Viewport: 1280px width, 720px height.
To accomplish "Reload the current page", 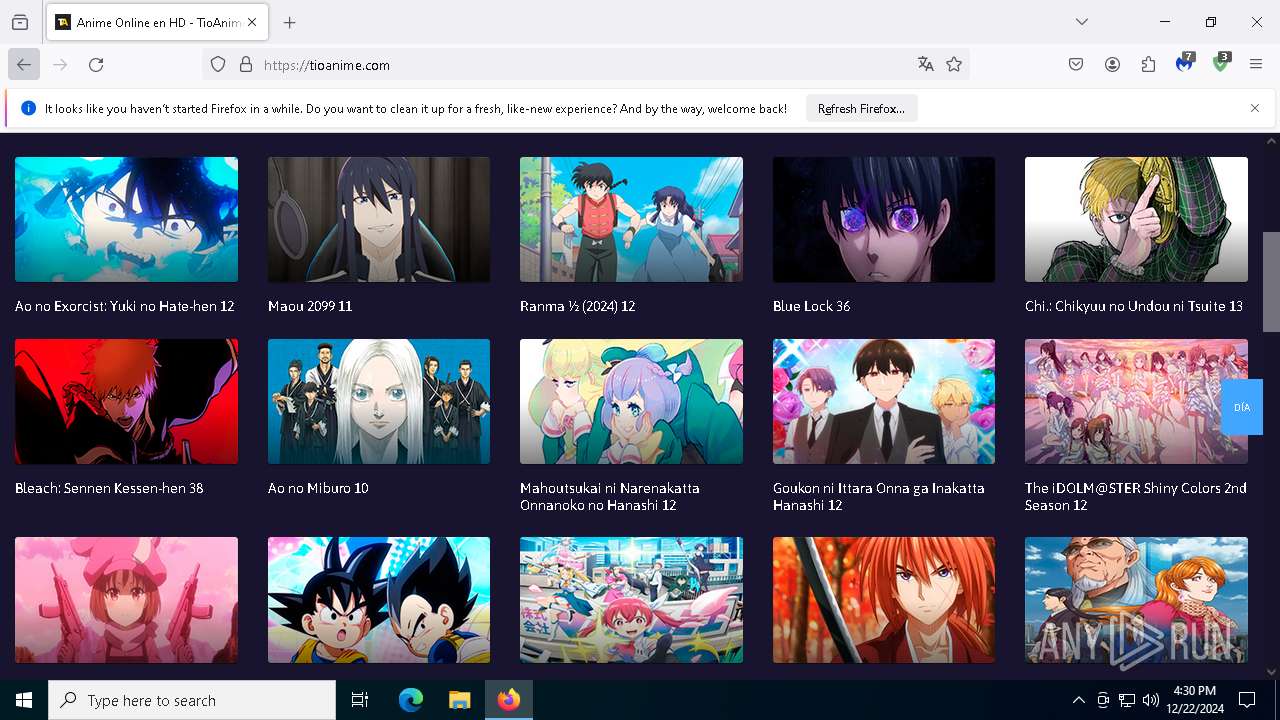I will point(96,64).
